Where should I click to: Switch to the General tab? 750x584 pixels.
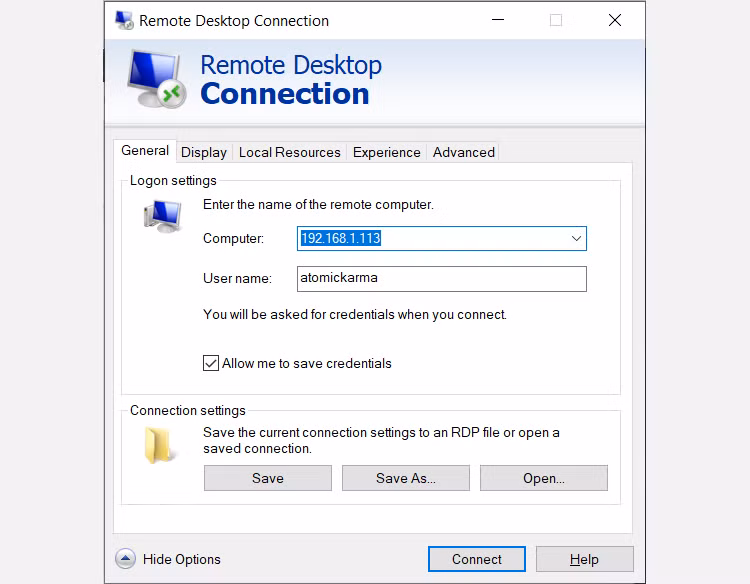tap(145, 151)
